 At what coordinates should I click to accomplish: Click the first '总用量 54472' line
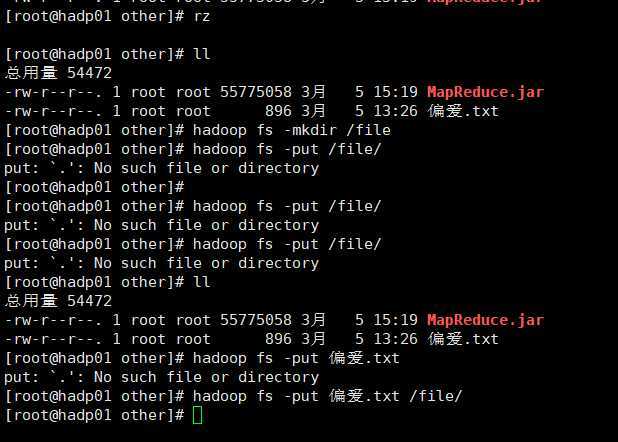pyautogui.click(x=58, y=73)
